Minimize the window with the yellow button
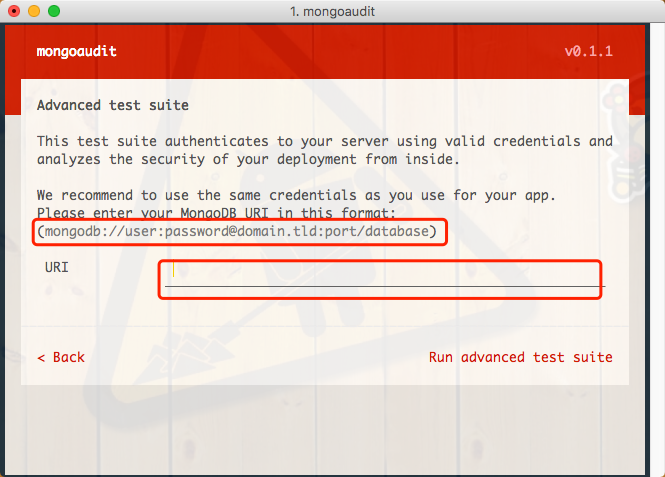The image size is (665, 477). click(34, 11)
